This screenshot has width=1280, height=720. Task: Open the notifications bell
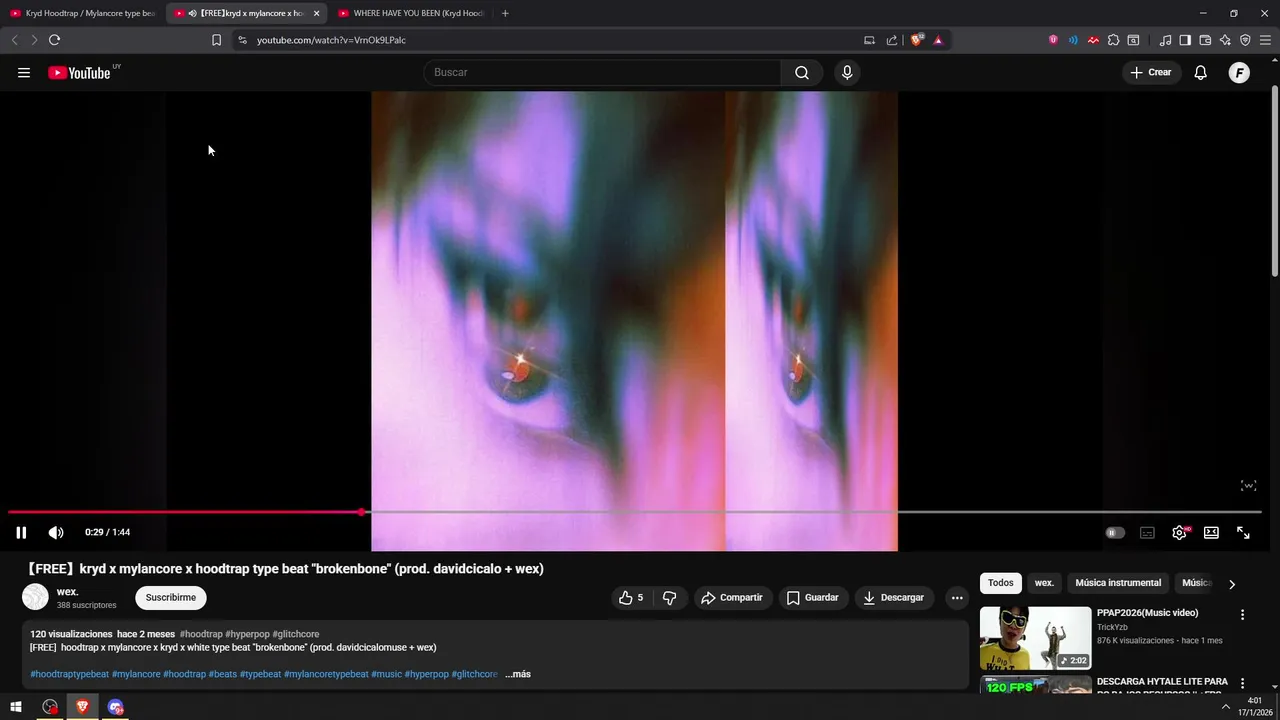pos(1201,72)
